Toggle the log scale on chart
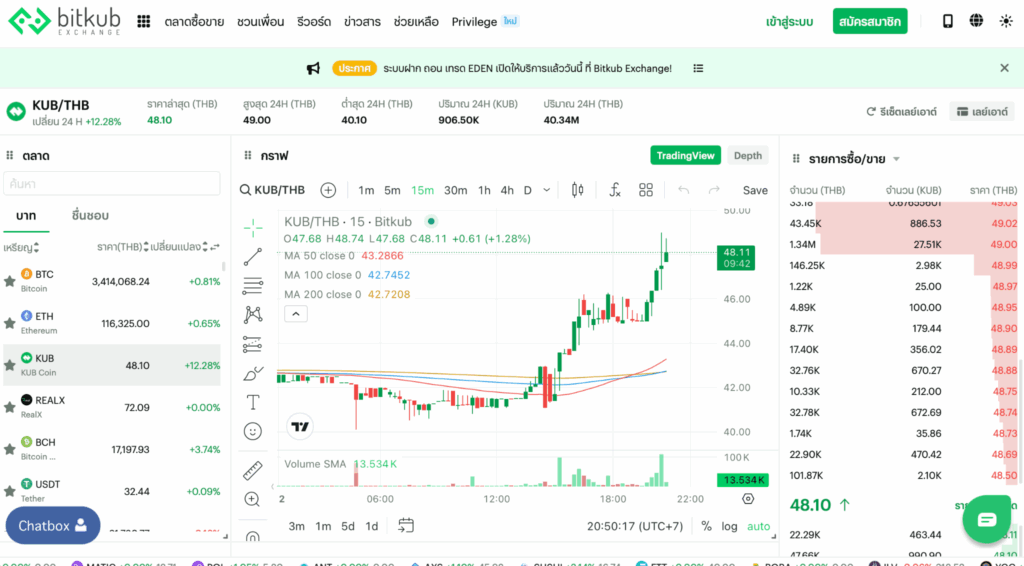The height and width of the screenshot is (566, 1024). coord(730,526)
